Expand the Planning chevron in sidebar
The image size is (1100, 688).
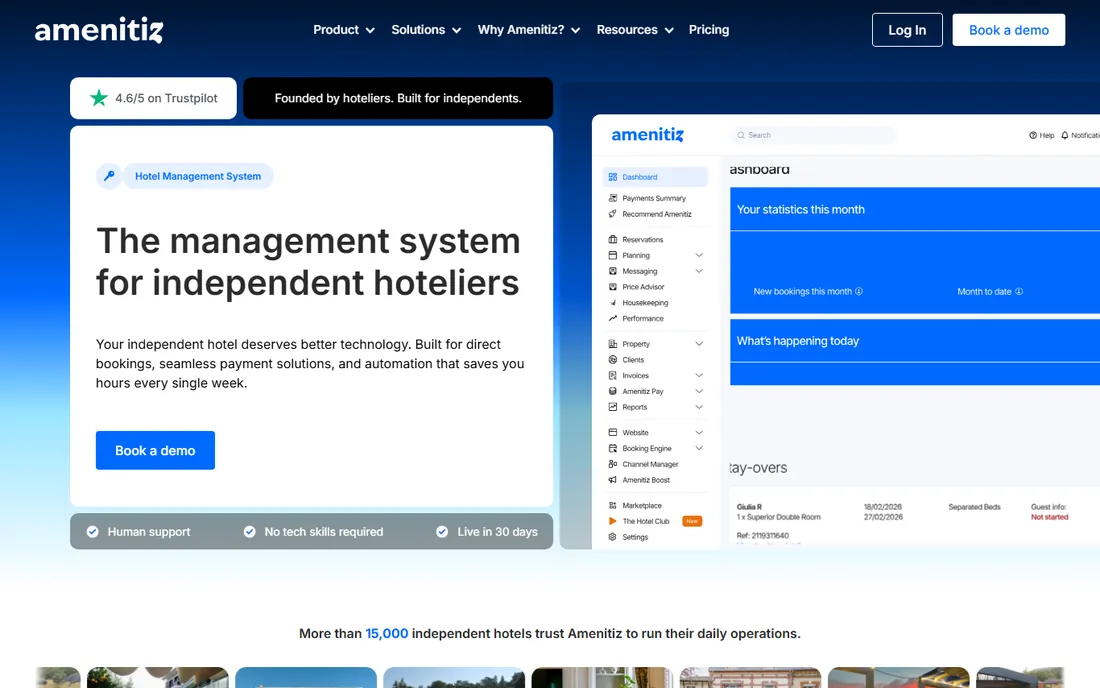[x=699, y=255]
